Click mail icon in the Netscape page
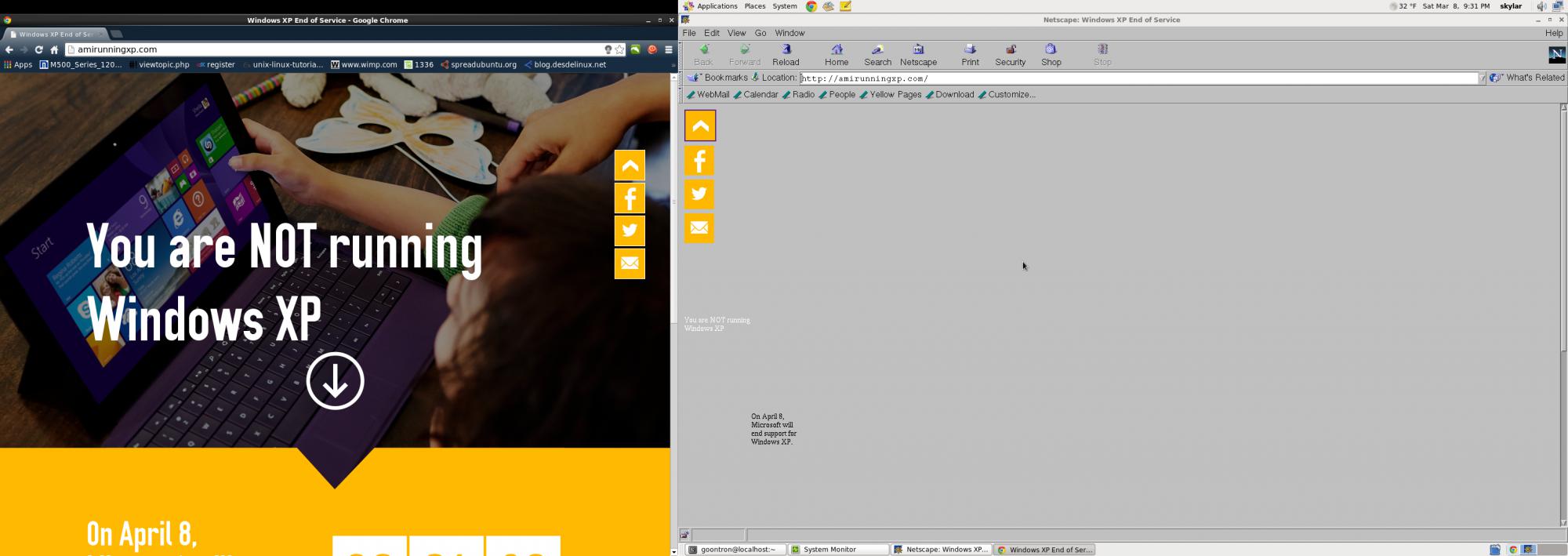Screen dimensions: 1568x556 click(699, 228)
